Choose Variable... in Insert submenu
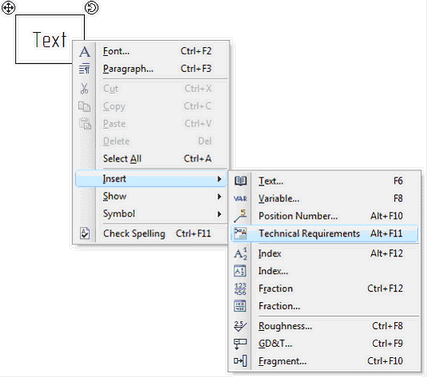The width and height of the screenshot is (428, 378). point(324,199)
